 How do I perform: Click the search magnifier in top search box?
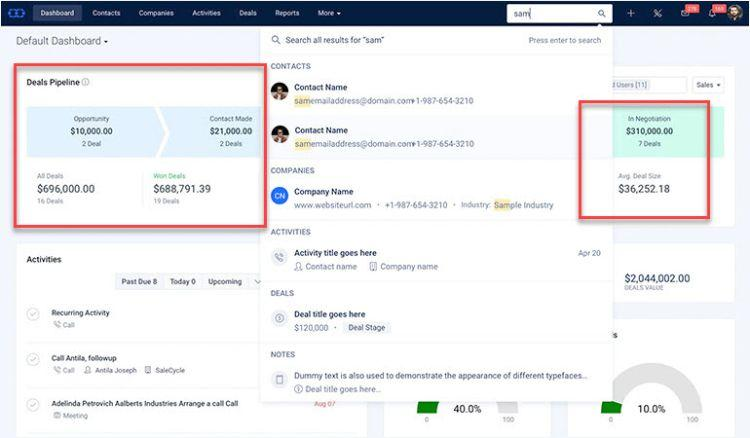coord(601,13)
